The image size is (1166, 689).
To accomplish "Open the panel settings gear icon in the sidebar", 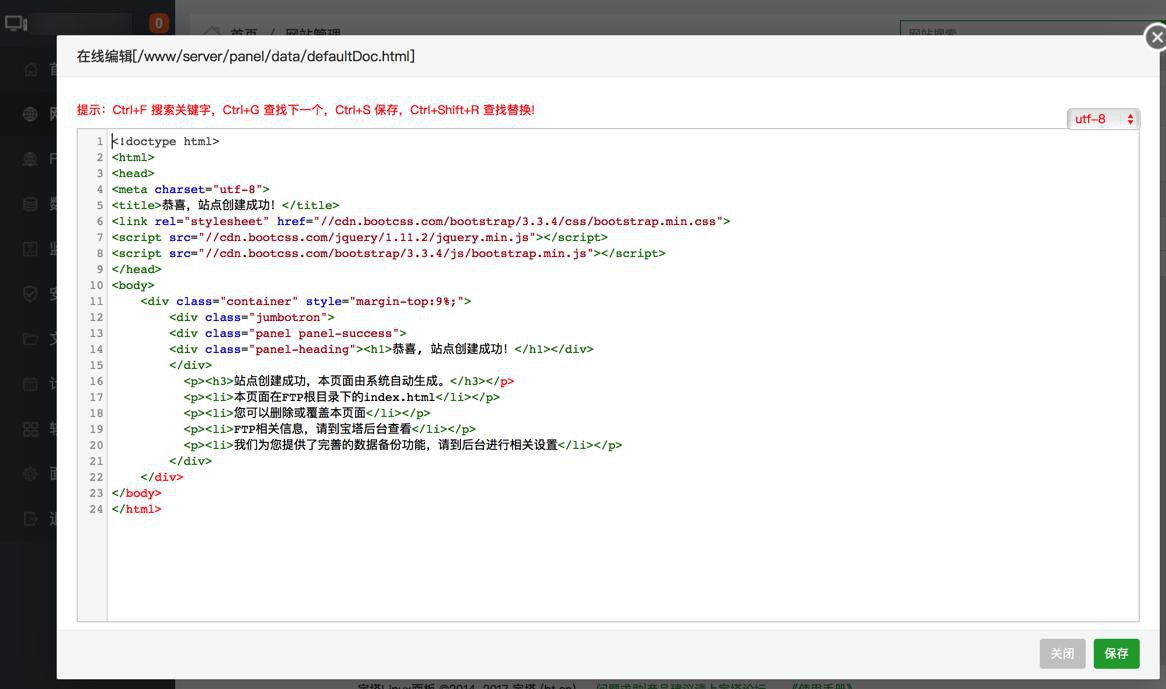I will [30, 473].
